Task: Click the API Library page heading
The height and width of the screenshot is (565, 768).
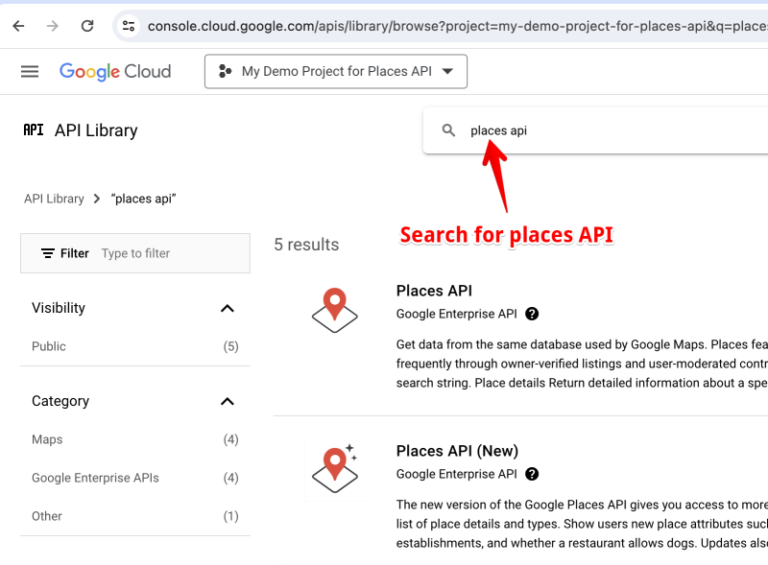Action: (x=96, y=130)
